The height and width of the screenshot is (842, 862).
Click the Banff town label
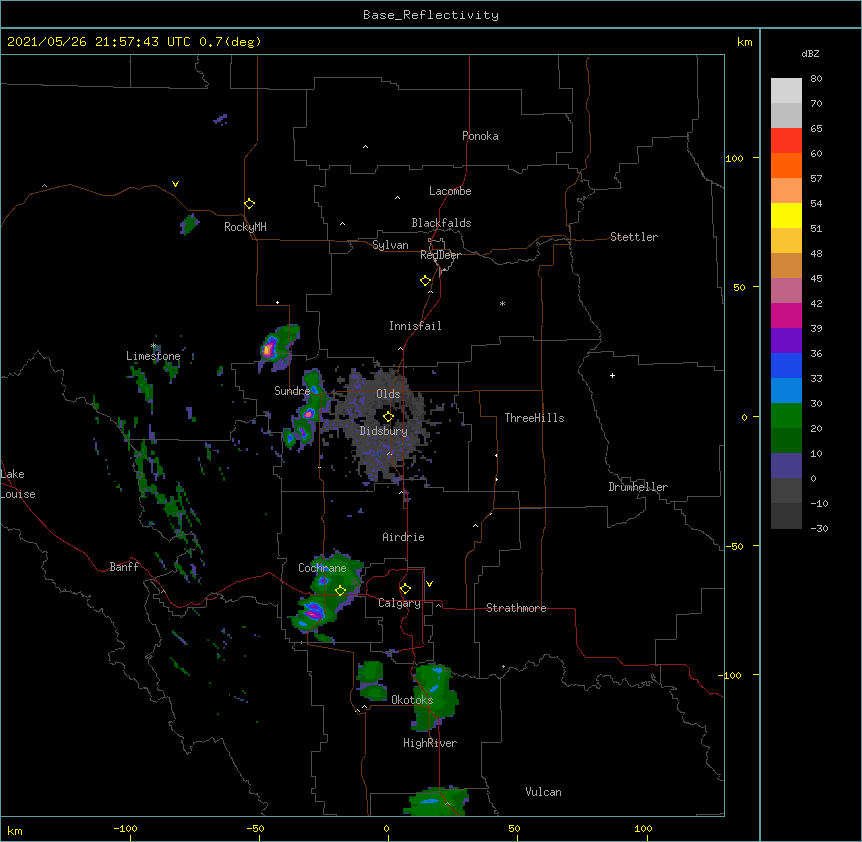tap(124, 567)
